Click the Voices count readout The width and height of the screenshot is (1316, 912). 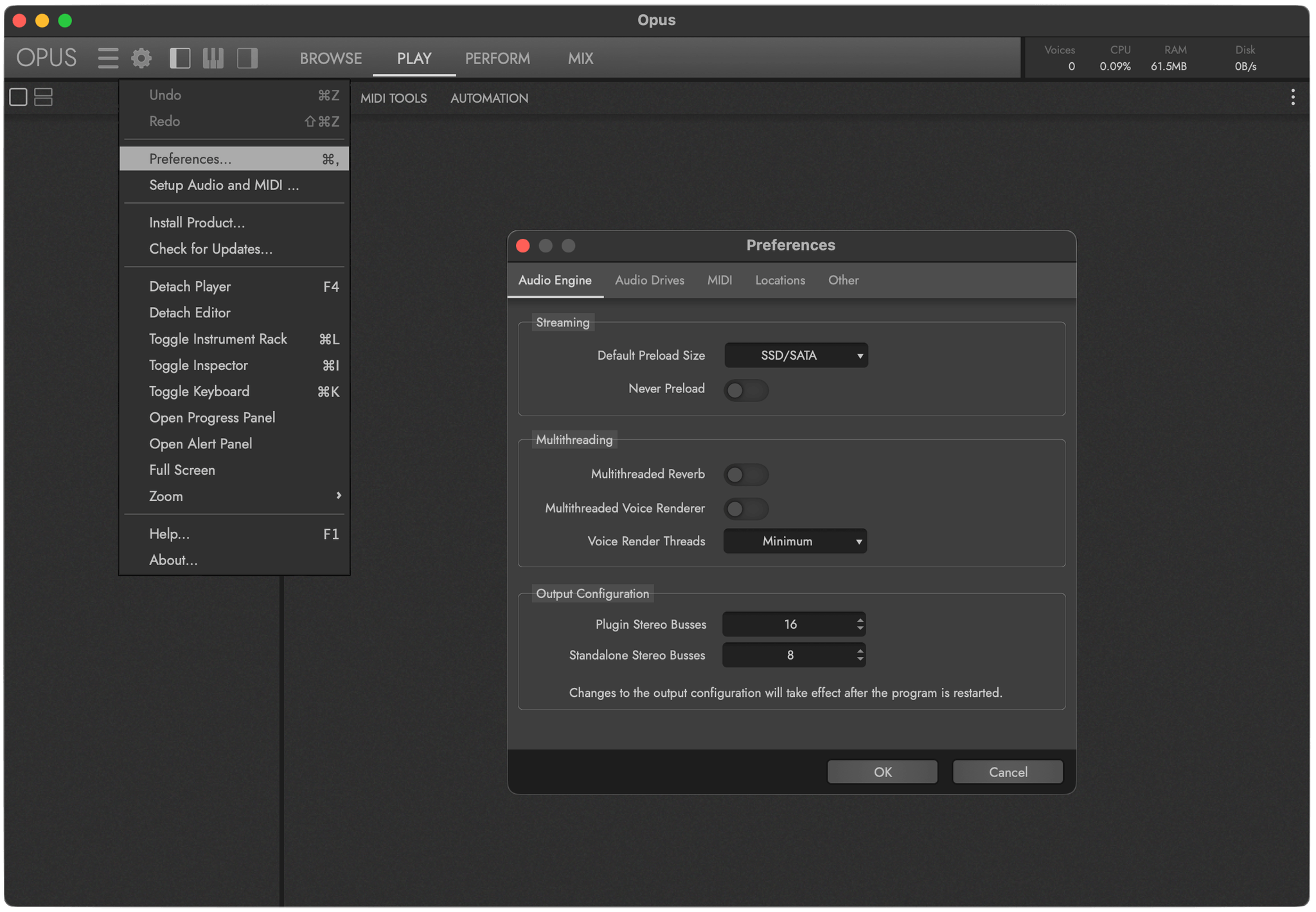pyautogui.click(x=1060, y=58)
